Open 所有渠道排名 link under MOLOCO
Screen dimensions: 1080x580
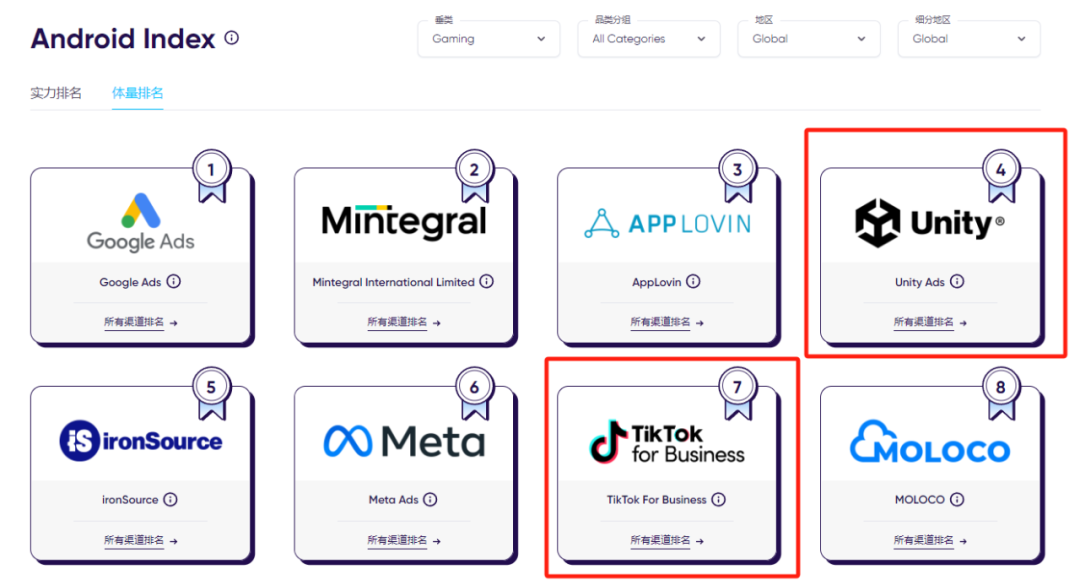[x=930, y=541]
